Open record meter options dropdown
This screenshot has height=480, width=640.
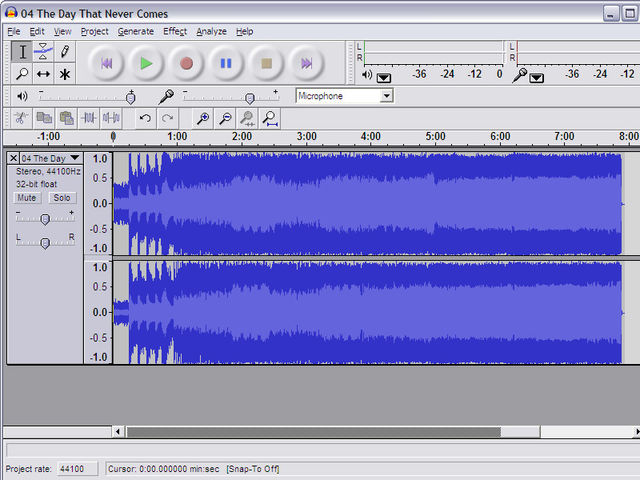tap(536, 78)
